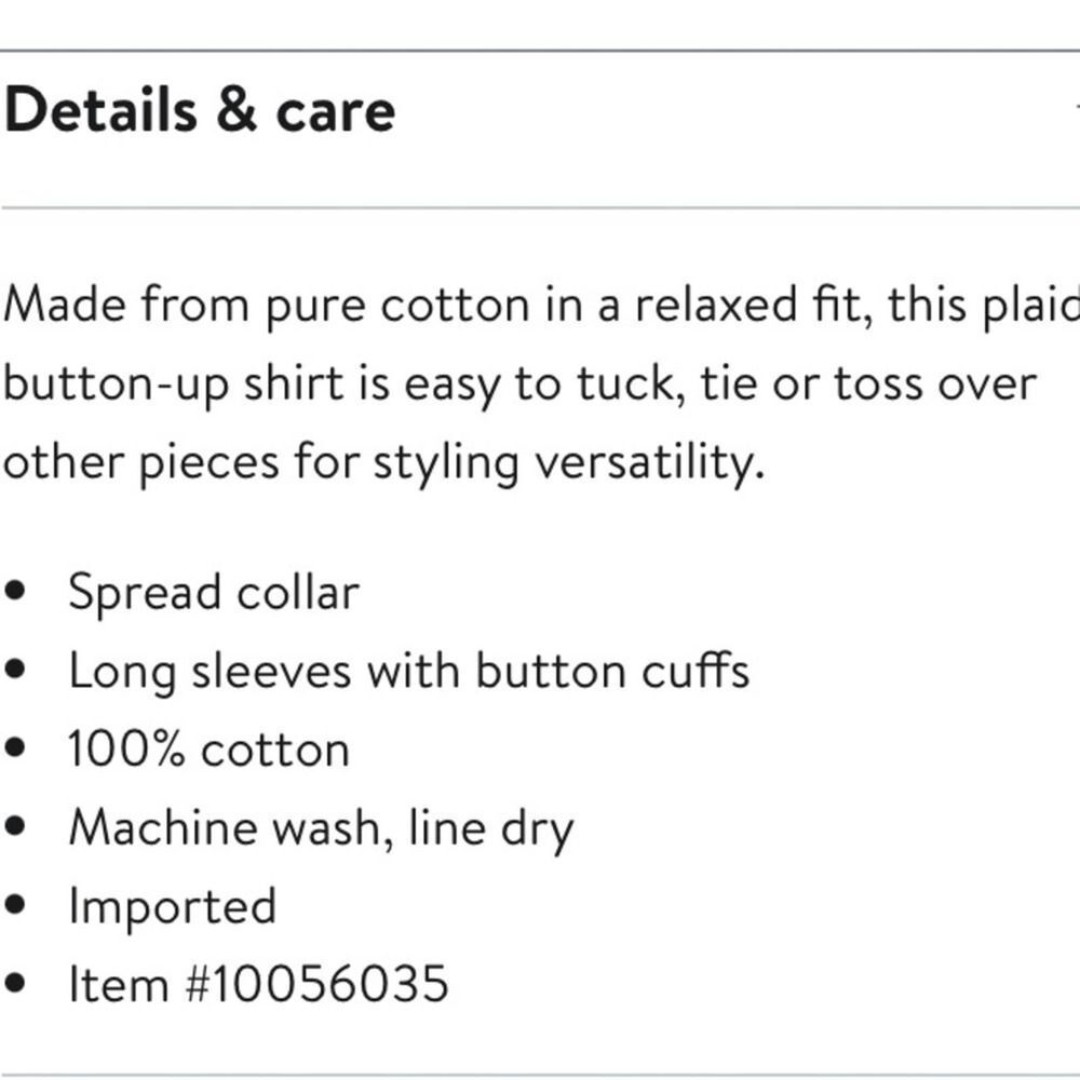Click the "Made from pure cotton" description line
The width and height of the screenshot is (1080, 1080).
click(540, 304)
